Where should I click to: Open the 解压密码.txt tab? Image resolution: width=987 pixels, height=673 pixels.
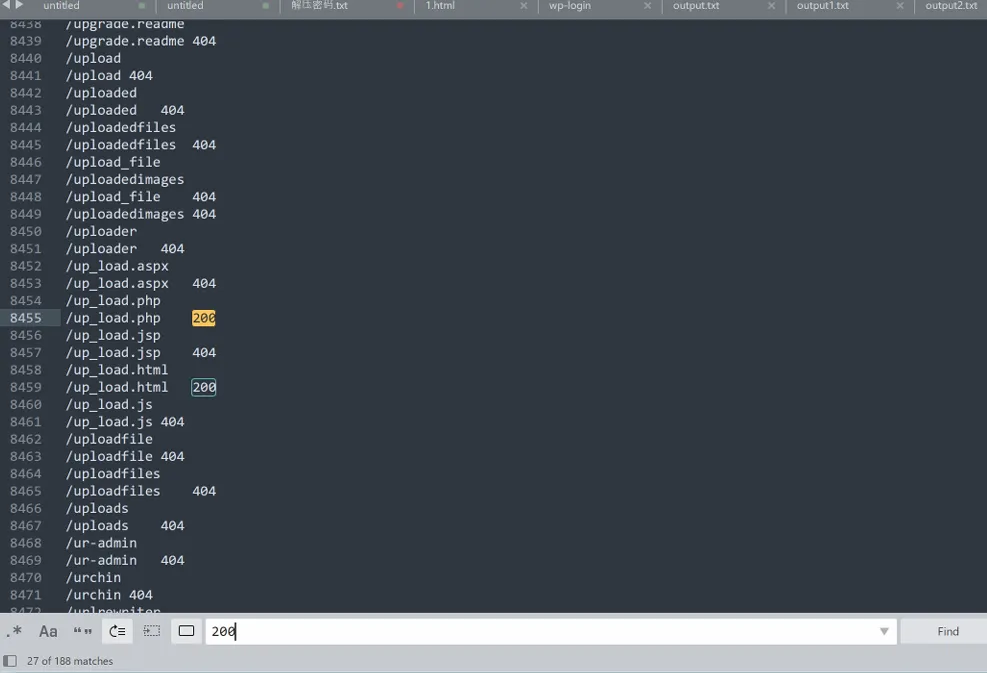point(319,6)
